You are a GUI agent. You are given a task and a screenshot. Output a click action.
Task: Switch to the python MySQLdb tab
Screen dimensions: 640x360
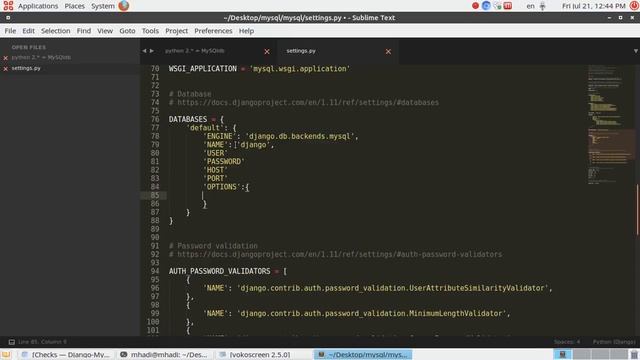tap(195, 51)
